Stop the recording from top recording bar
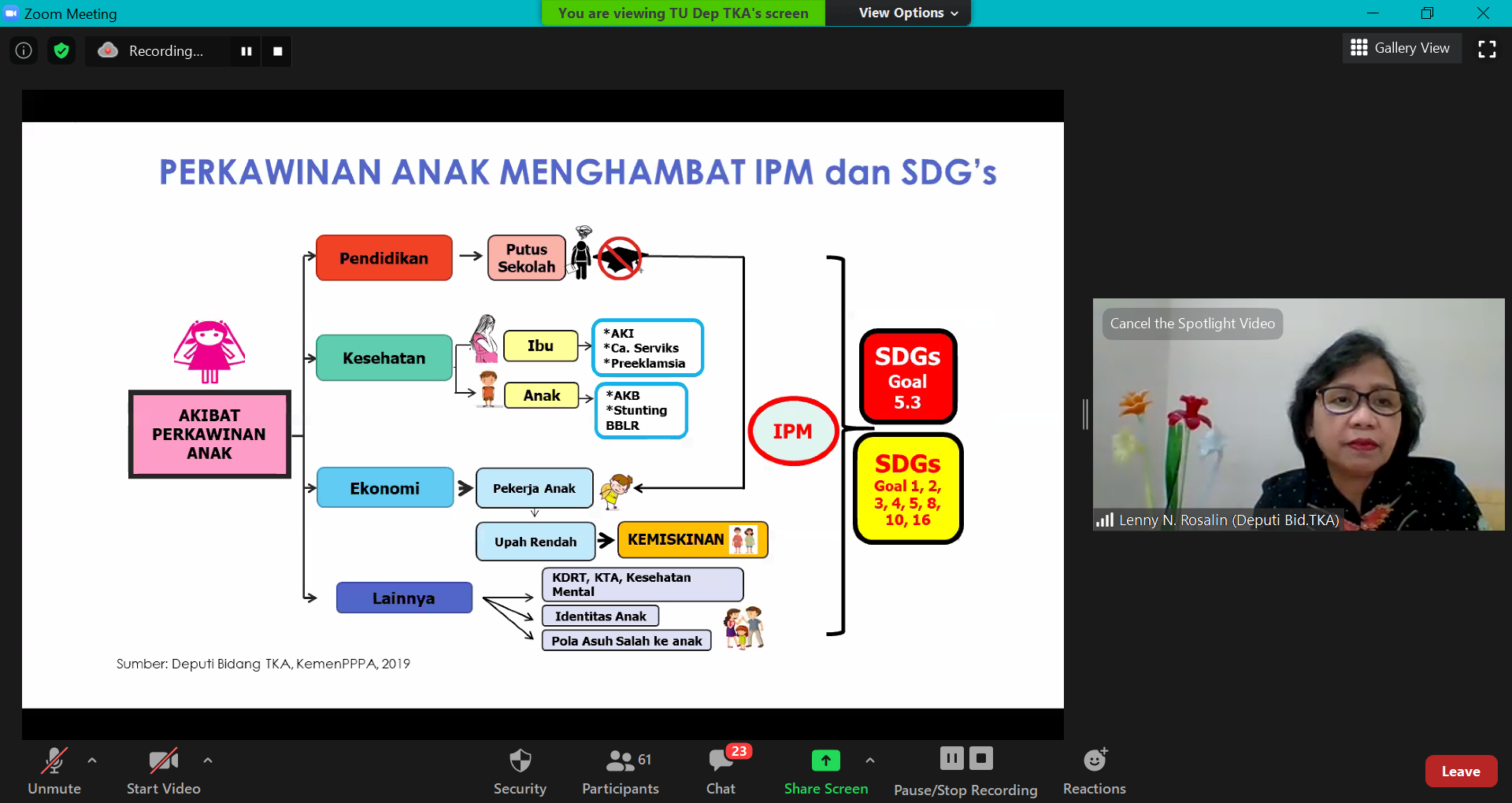 pos(277,51)
